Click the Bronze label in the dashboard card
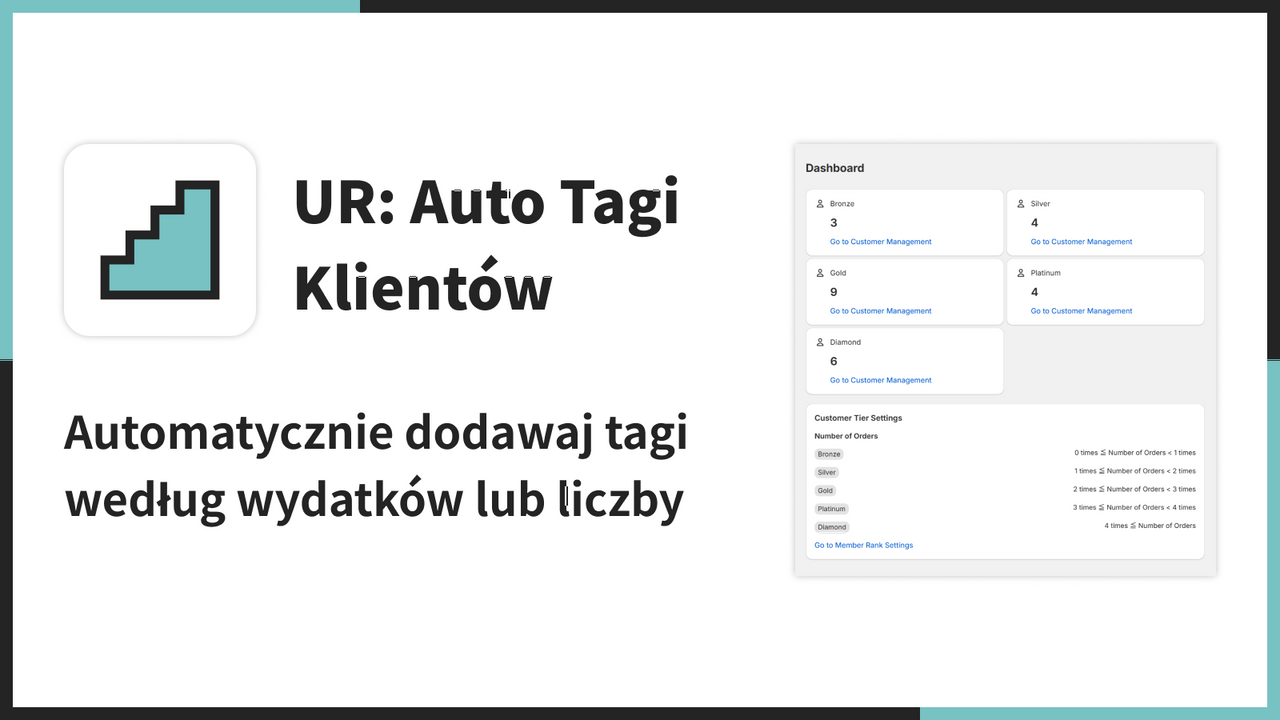 pyautogui.click(x=842, y=204)
